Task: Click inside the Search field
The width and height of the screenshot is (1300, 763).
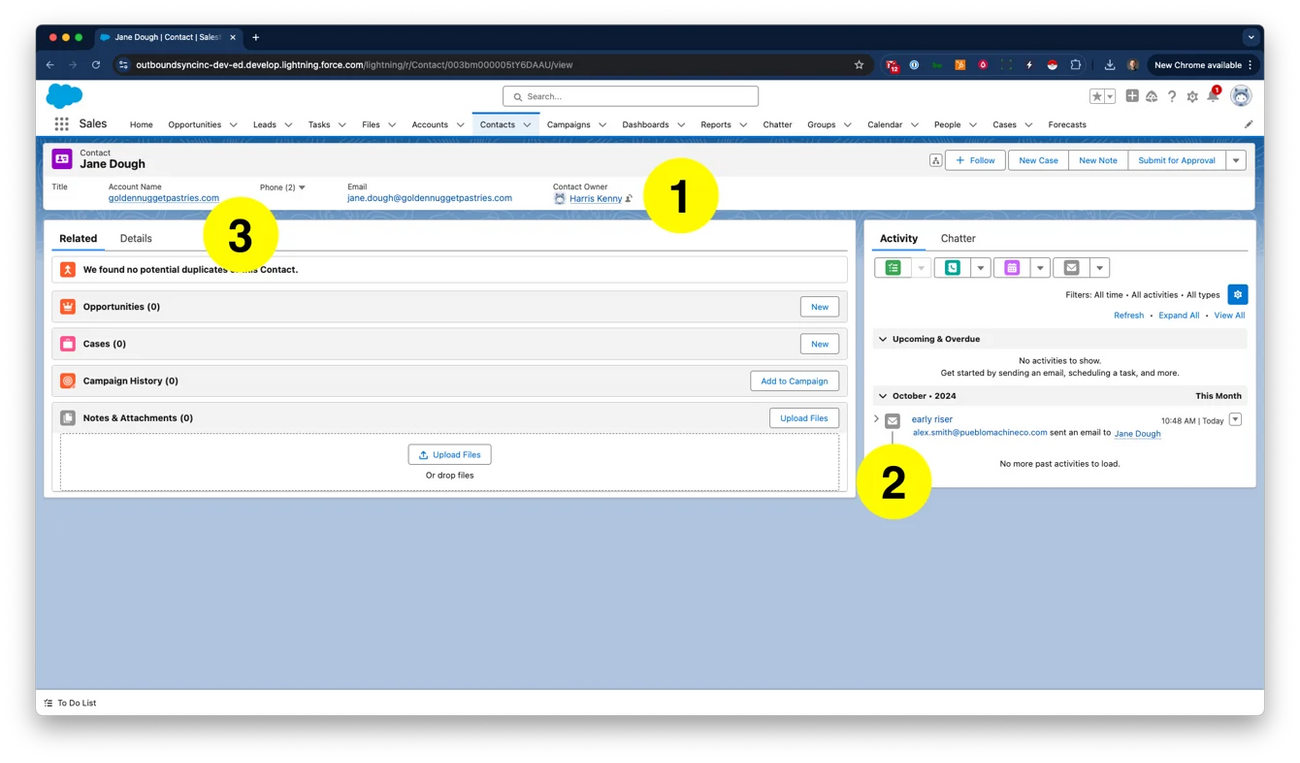Action: pyautogui.click(x=630, y=96)
